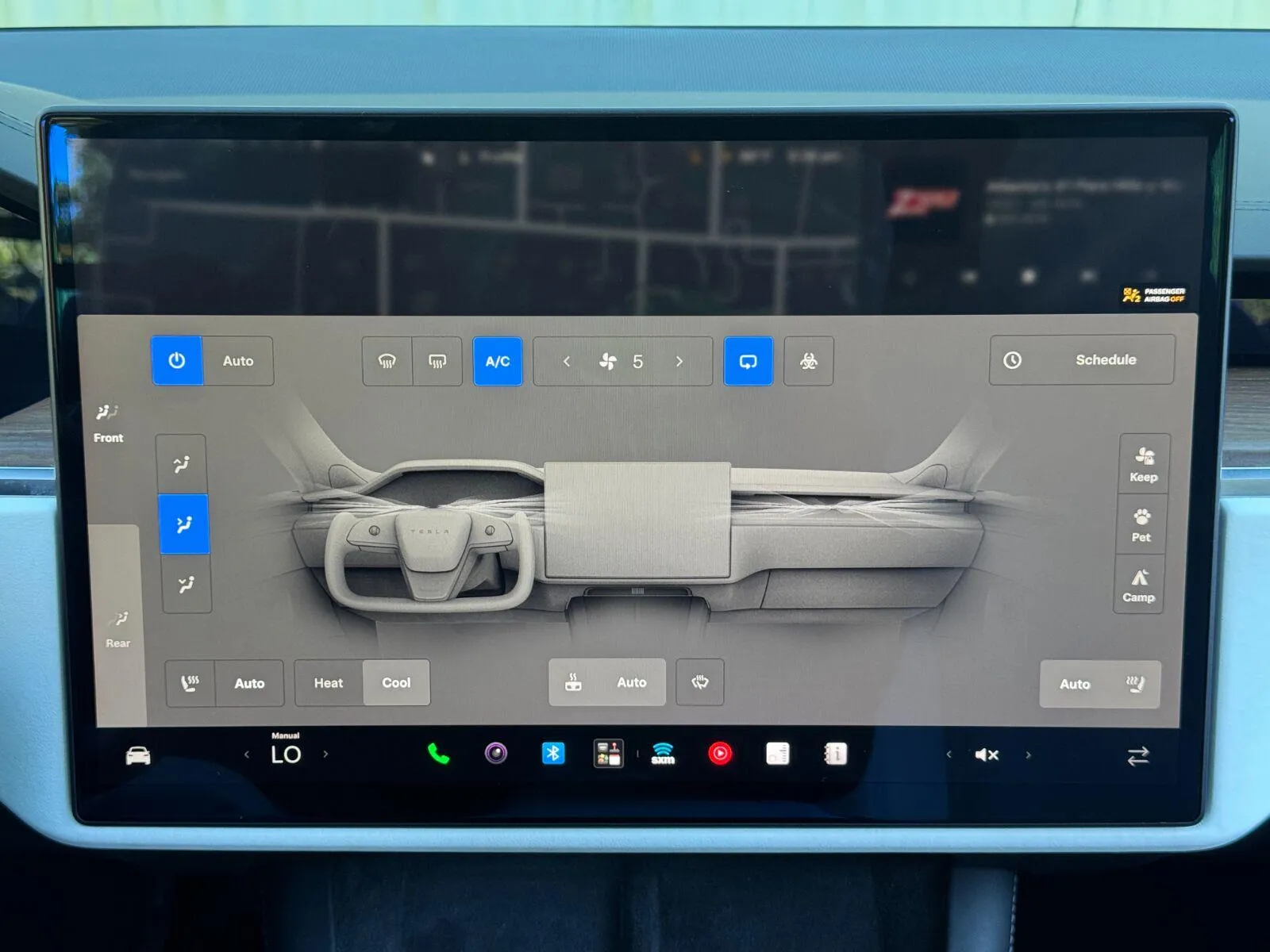Raise driver temperature right of LO

pyautogui.click(x=325, y=754)
